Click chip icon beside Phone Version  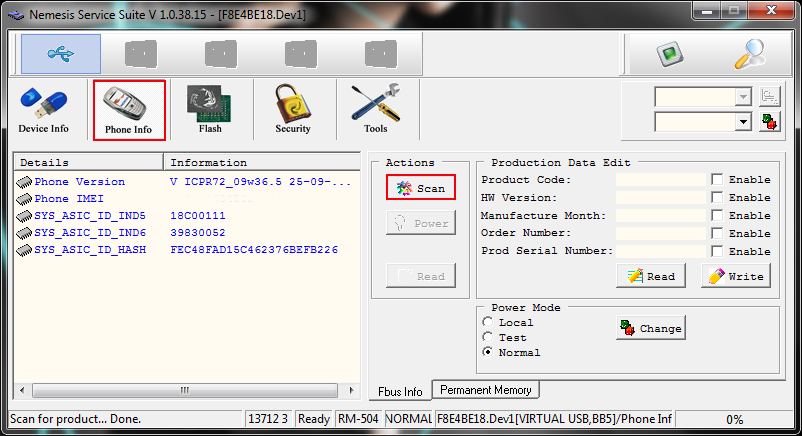click(x=24, y=182)
